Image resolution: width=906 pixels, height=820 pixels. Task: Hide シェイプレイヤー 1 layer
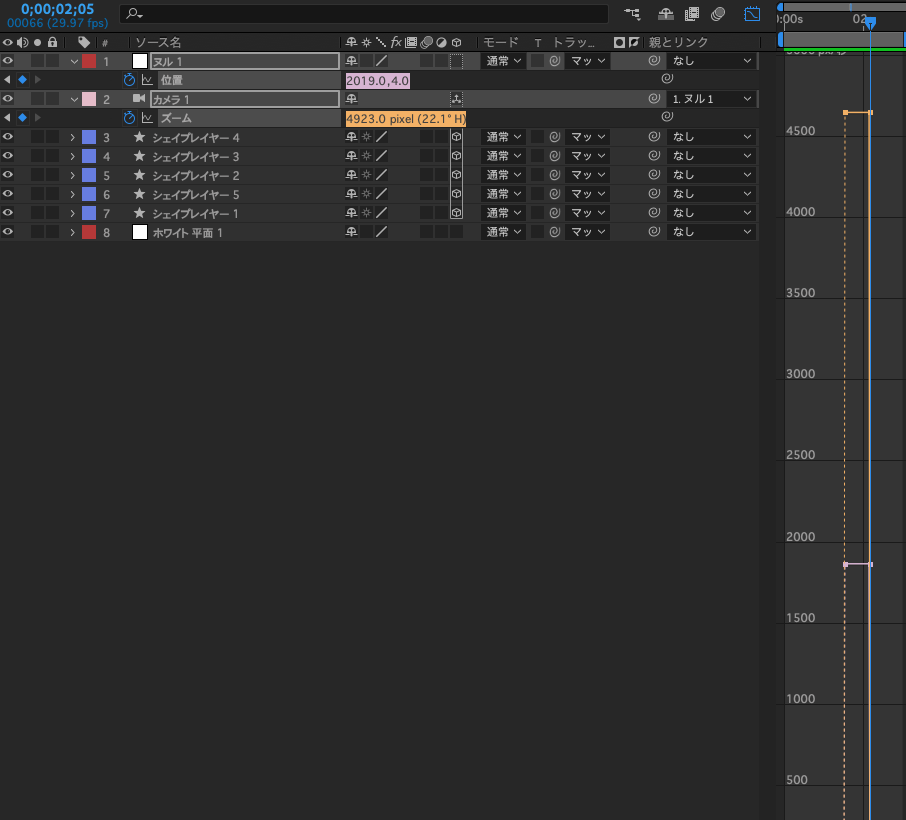tap(8, 213)
